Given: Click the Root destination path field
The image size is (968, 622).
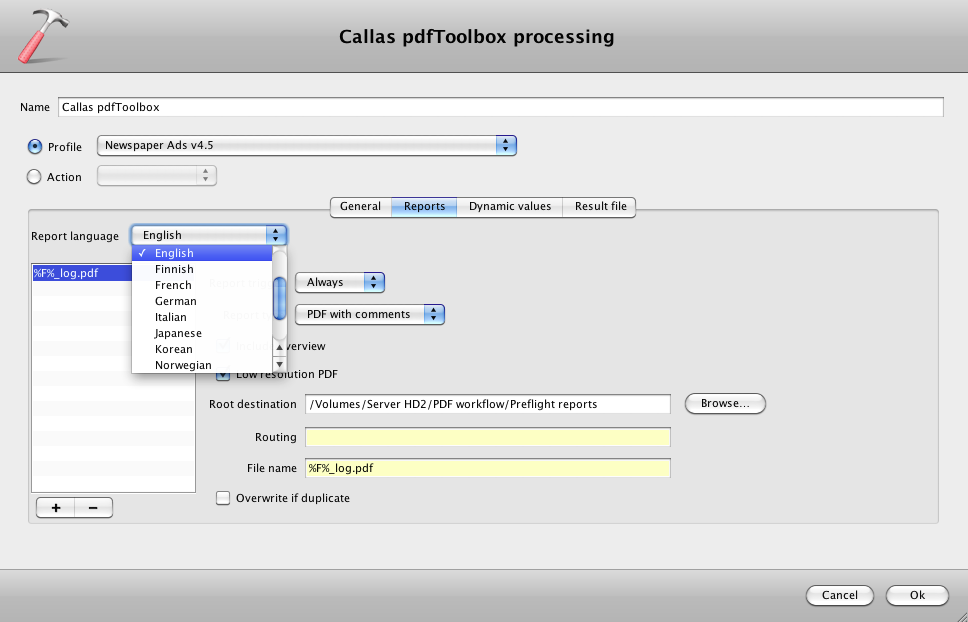Looking at the screenshot, I should tap(488, 404).
